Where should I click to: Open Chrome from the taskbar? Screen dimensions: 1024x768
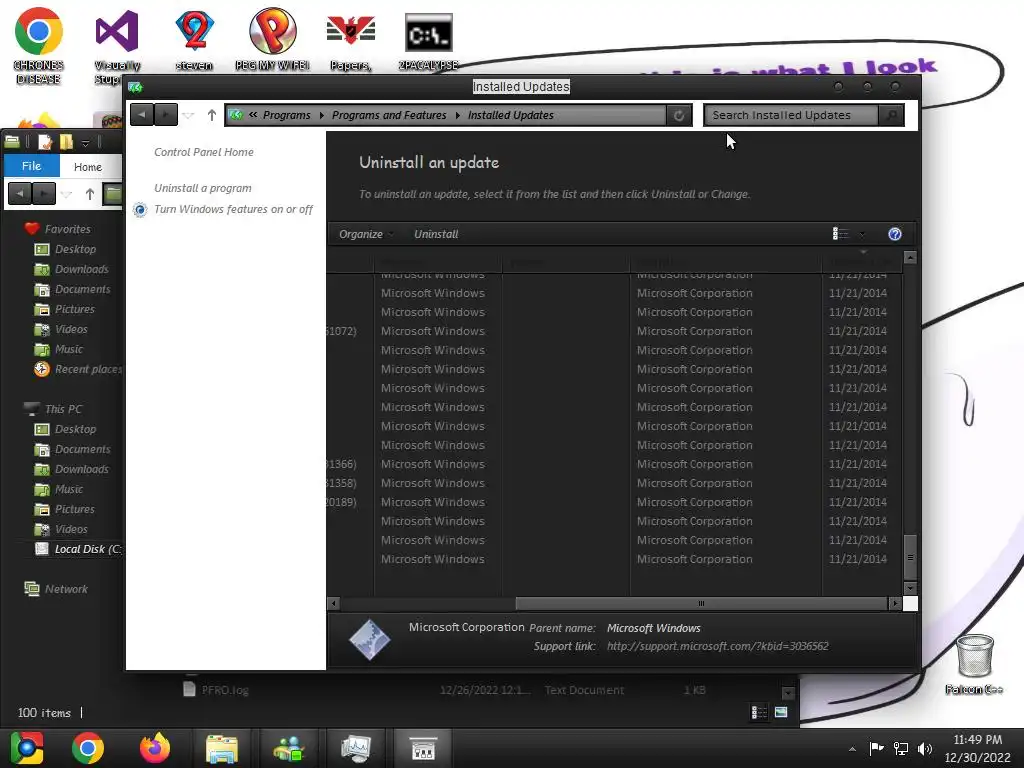[x=88, y=748]
